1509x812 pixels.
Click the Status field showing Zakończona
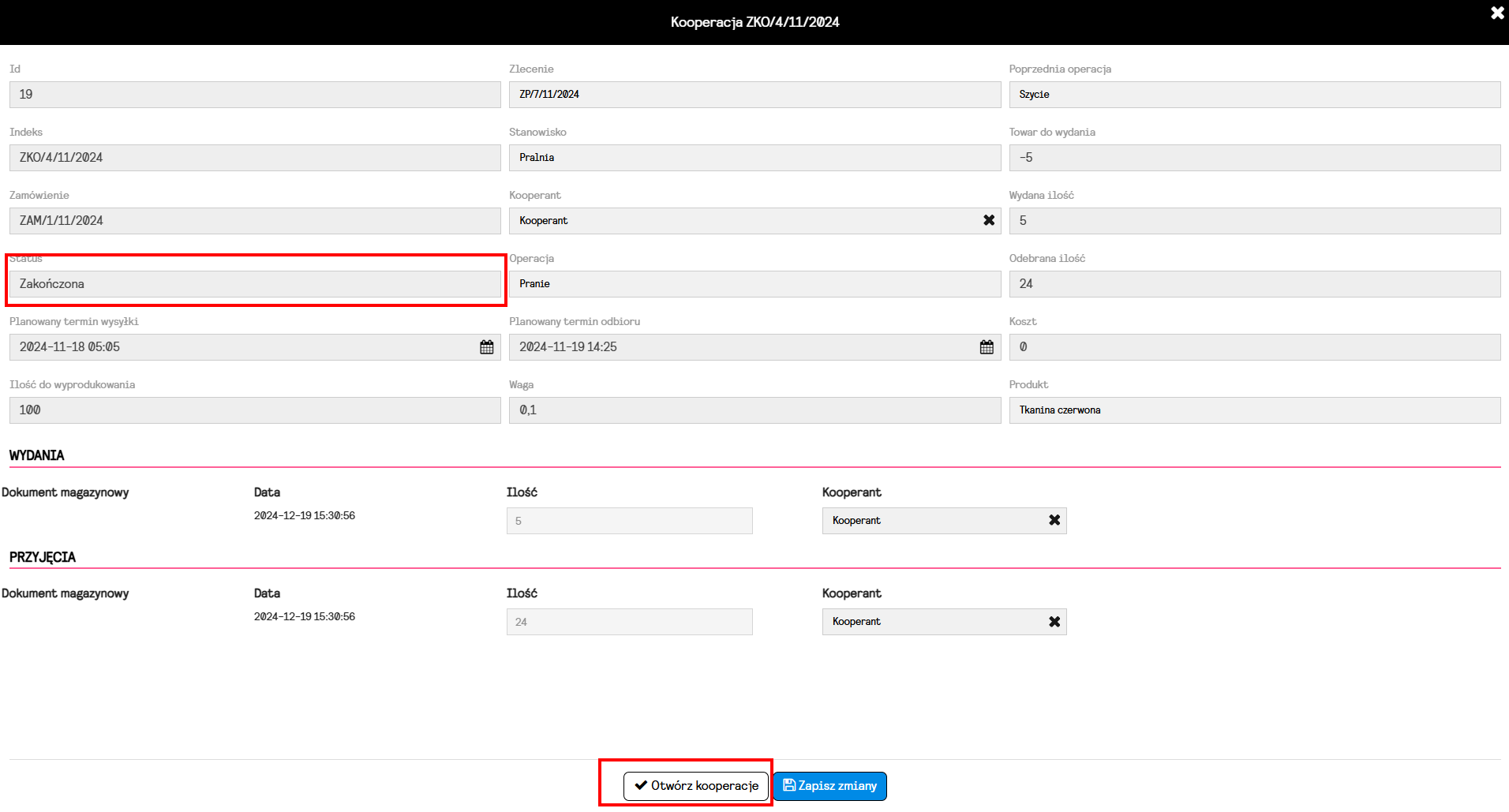tap(254, 284)
